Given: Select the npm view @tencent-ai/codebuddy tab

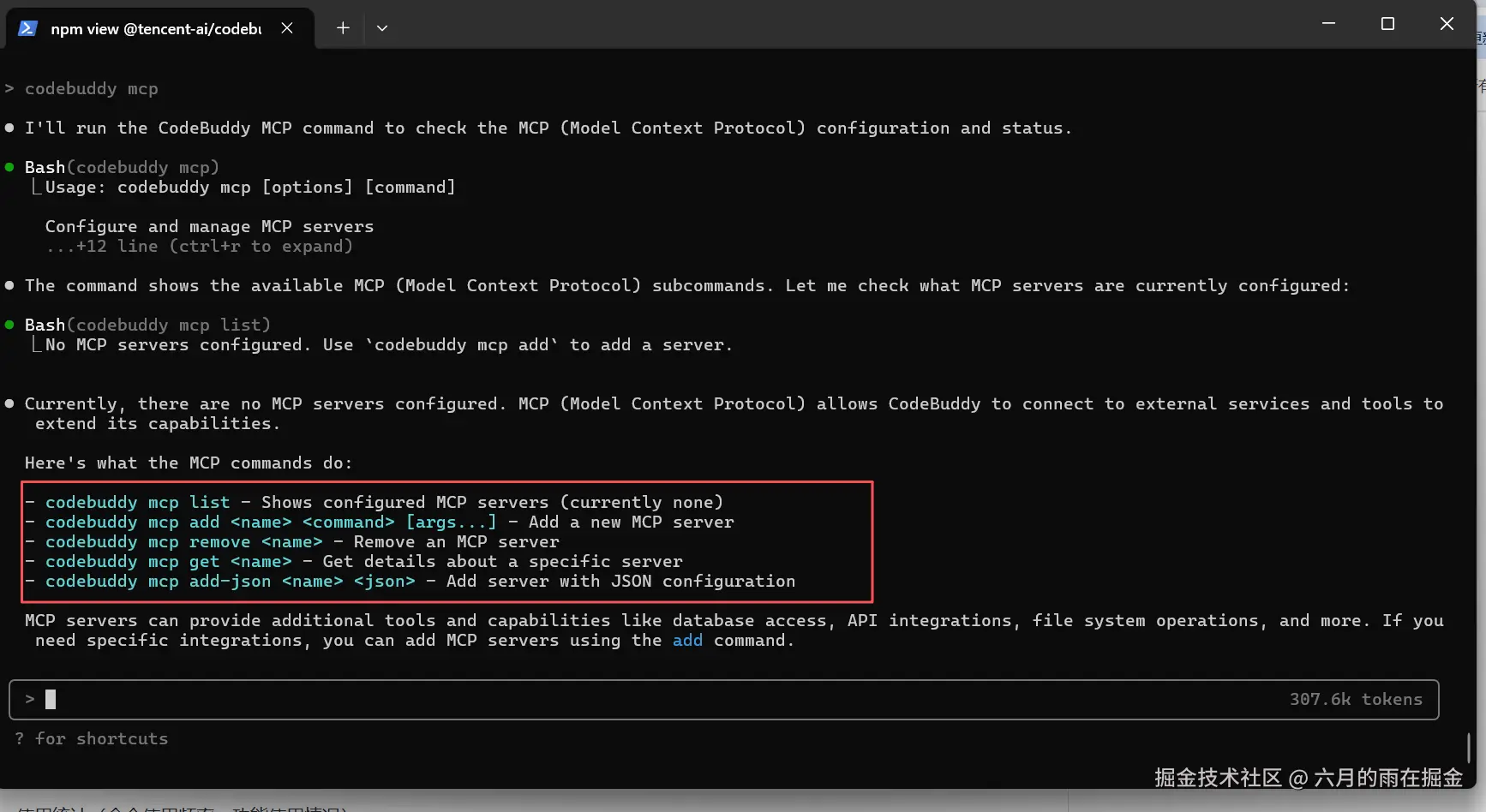Looking at the screenshot, I should click(x=156, y=29).
